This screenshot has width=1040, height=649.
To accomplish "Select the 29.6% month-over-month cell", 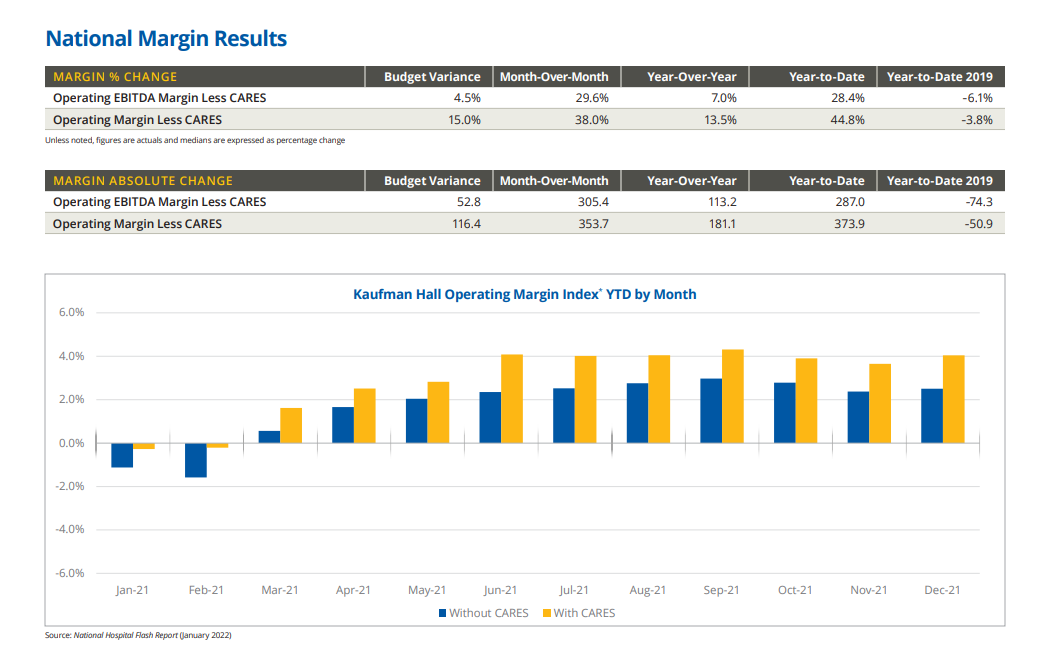I will tap(592, 98).
